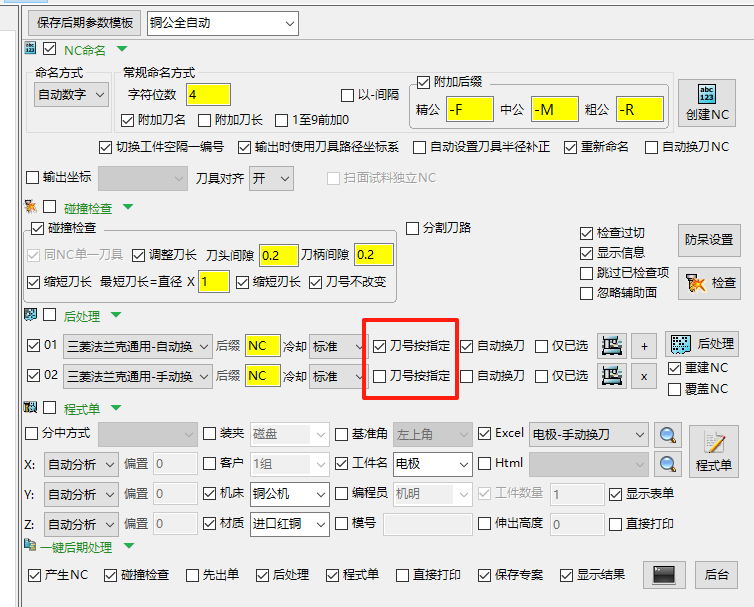Click the 创建NC icon button
Image resolution: width=754 pixels, height=607 pixels.
[x=706, y=103]
